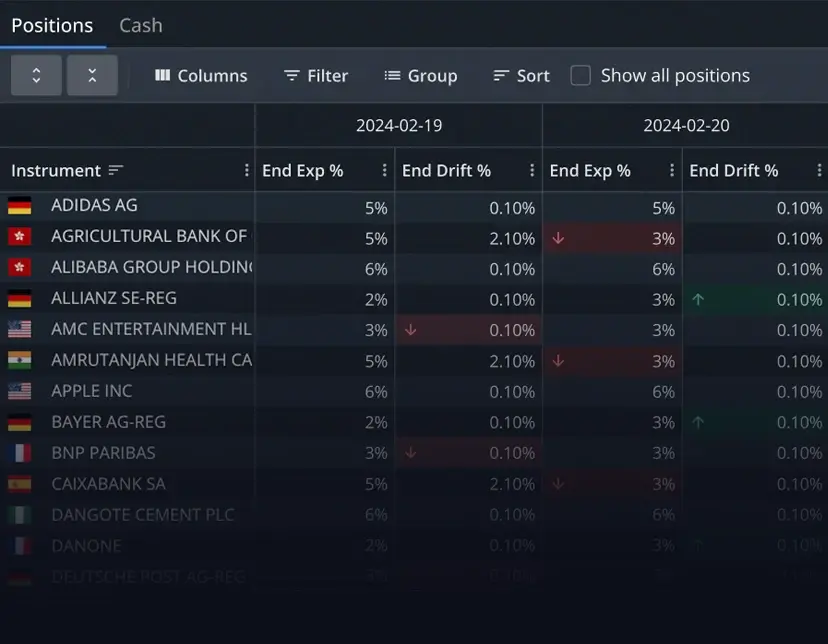Click the Hong Kong flag beside ALIBABA GROUP
The width and height of the screenshot is (828, 644).
click(x=19, y=268)
